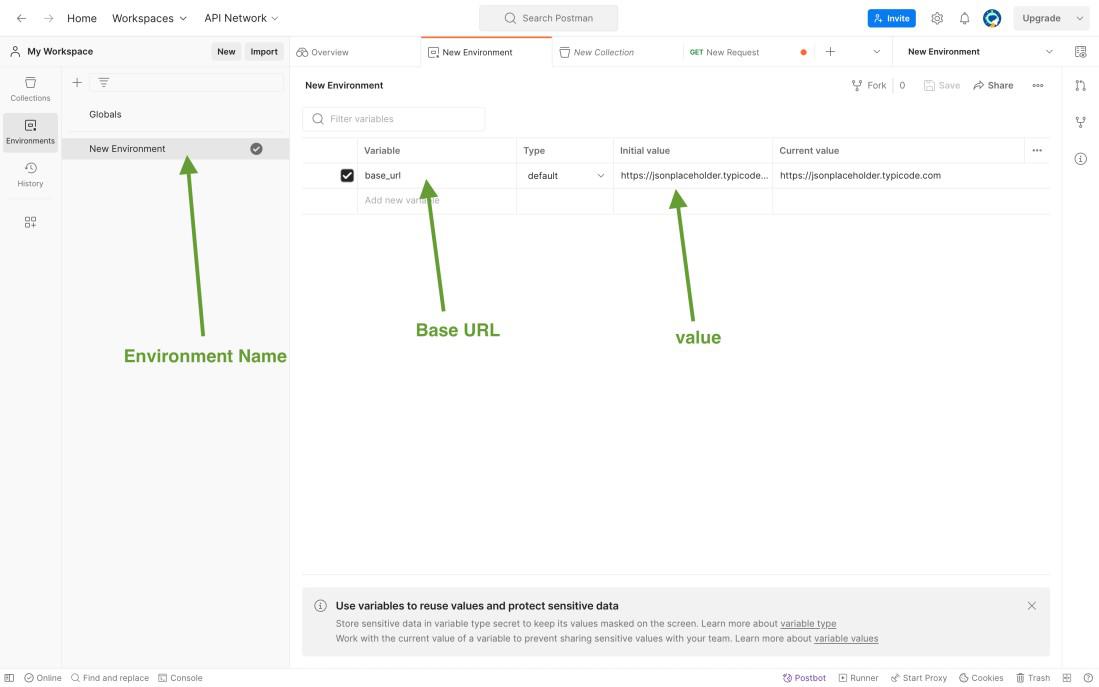Uncheck the base_url variable checkbox

347,175
